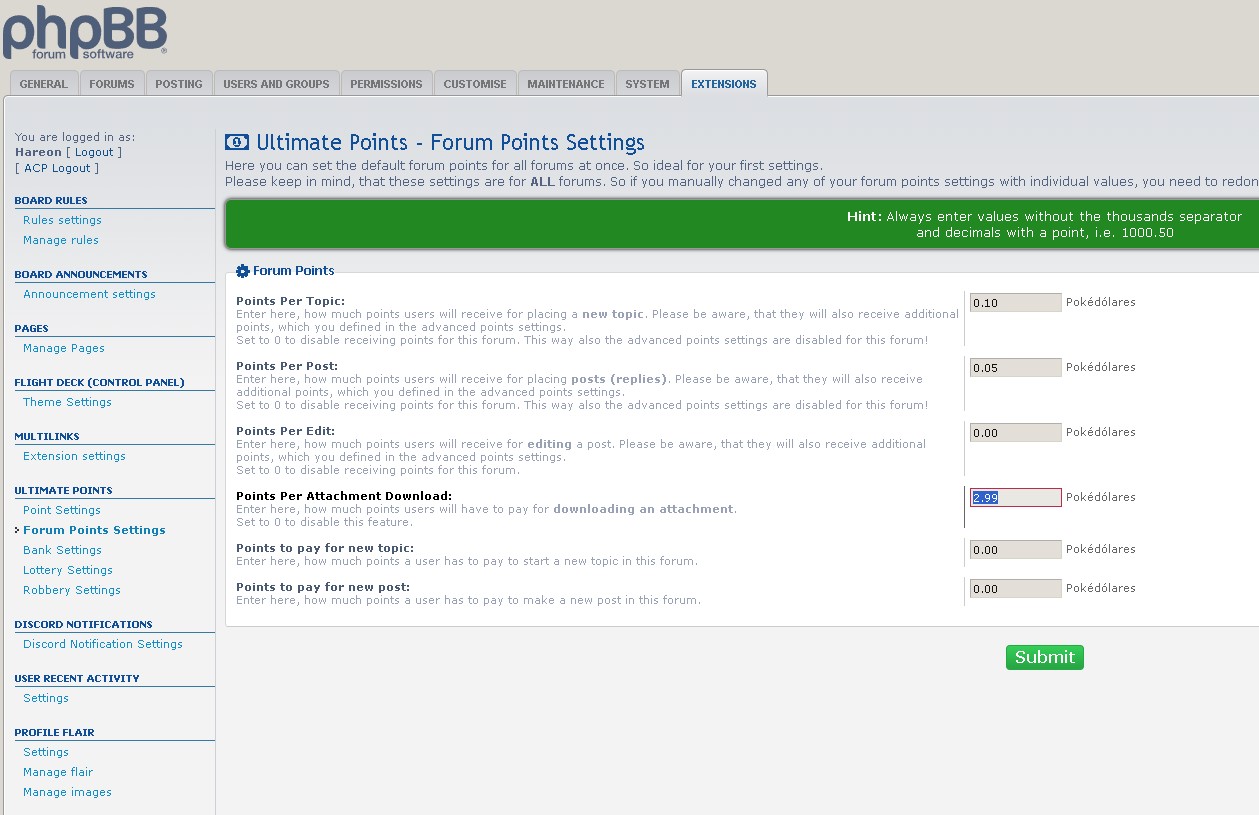Open the CUSTOMISE tab
This screenshot has height=815, width=1259.
pyautogui.click(x=475, y=84)
